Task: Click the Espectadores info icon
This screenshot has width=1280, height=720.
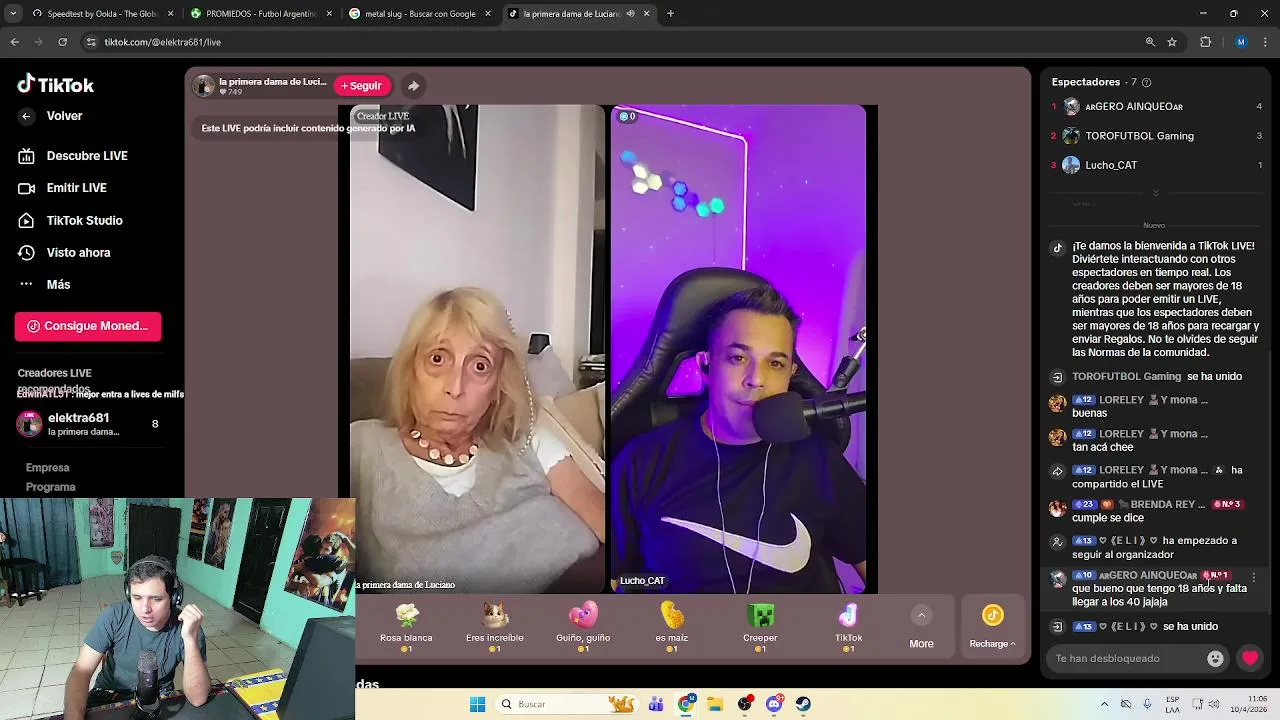Action: [x=1146, y=82]
